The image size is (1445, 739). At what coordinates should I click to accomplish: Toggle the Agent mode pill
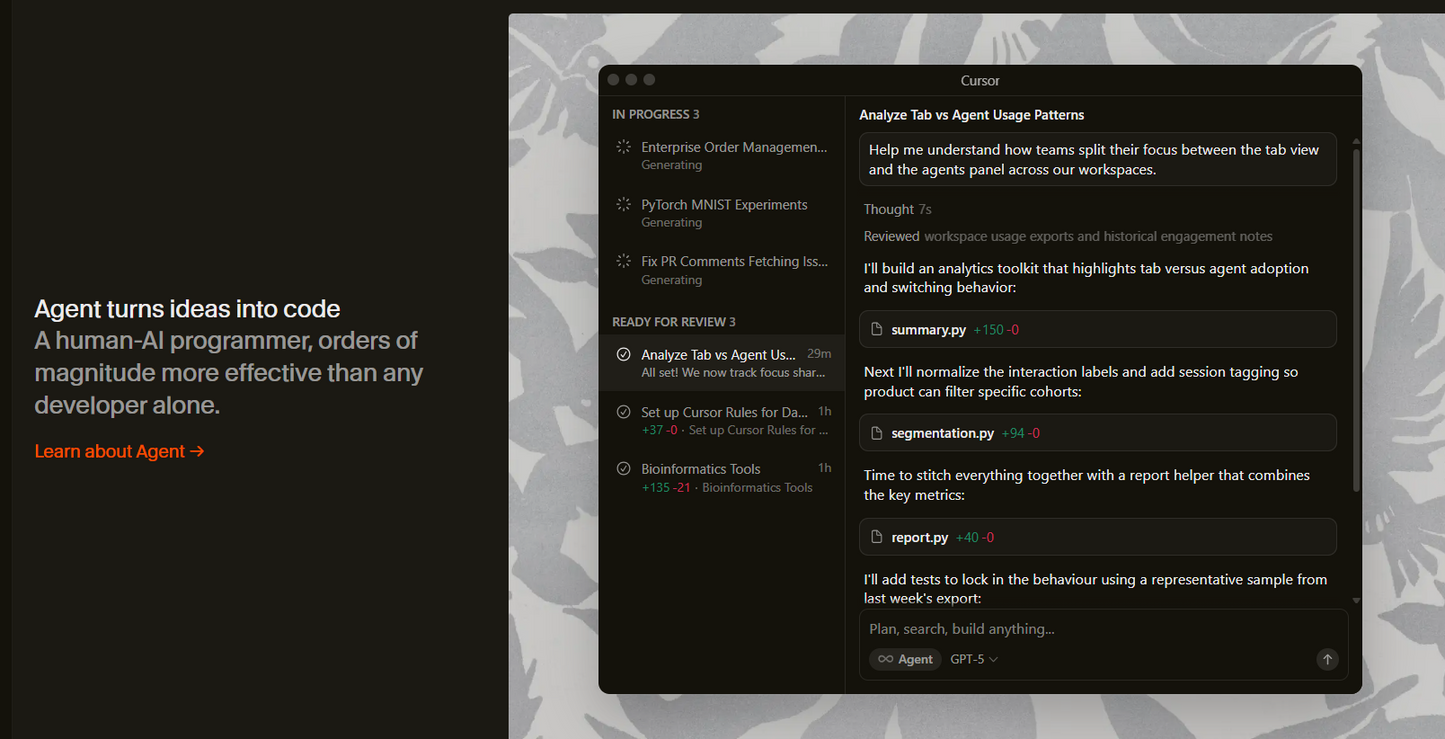[905, 659]
